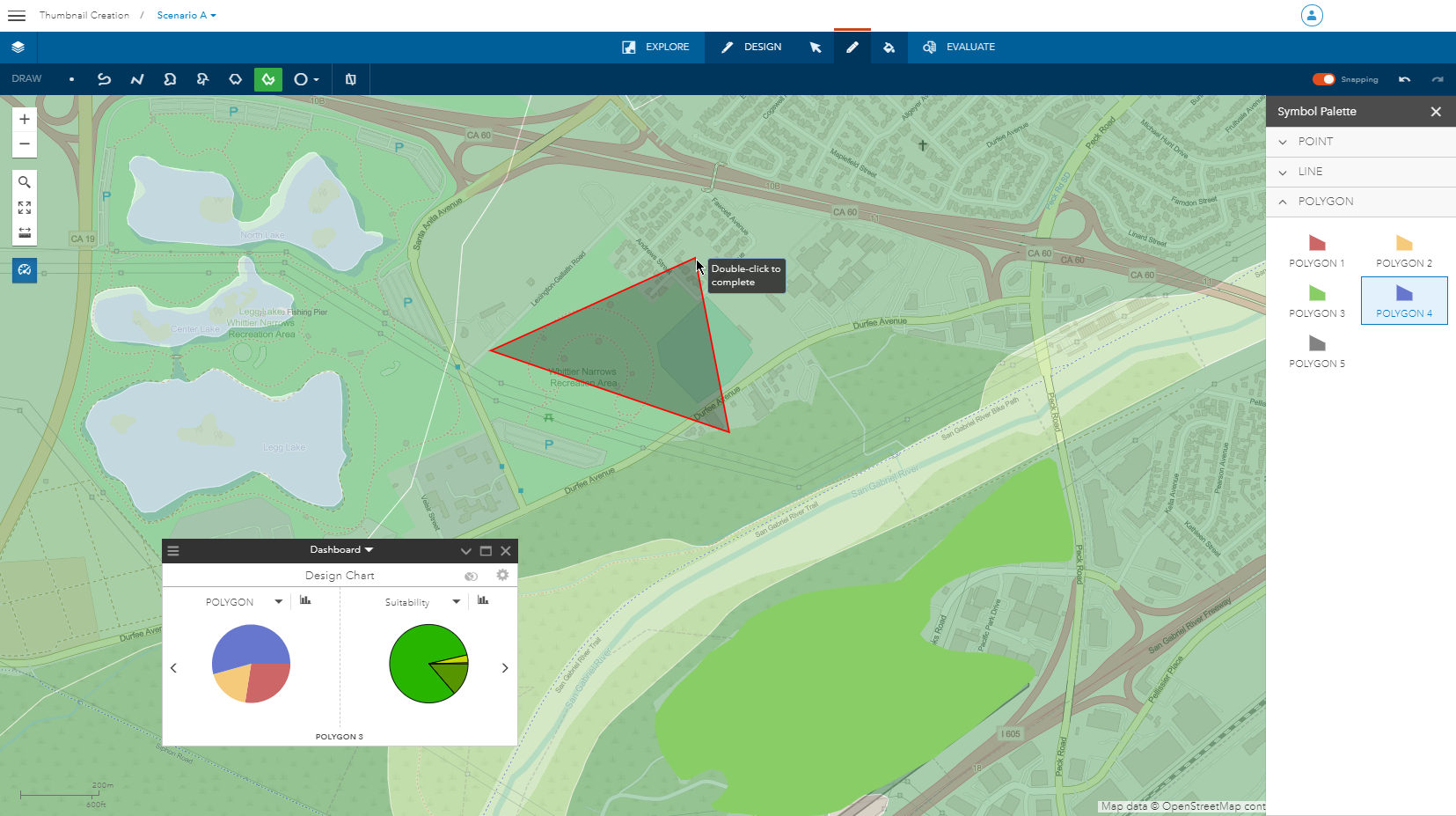Screen dimensions: 1456x816
Task: Toggle the dashboard gauge button
Action: pyautogui.click(x=25, y=270)
